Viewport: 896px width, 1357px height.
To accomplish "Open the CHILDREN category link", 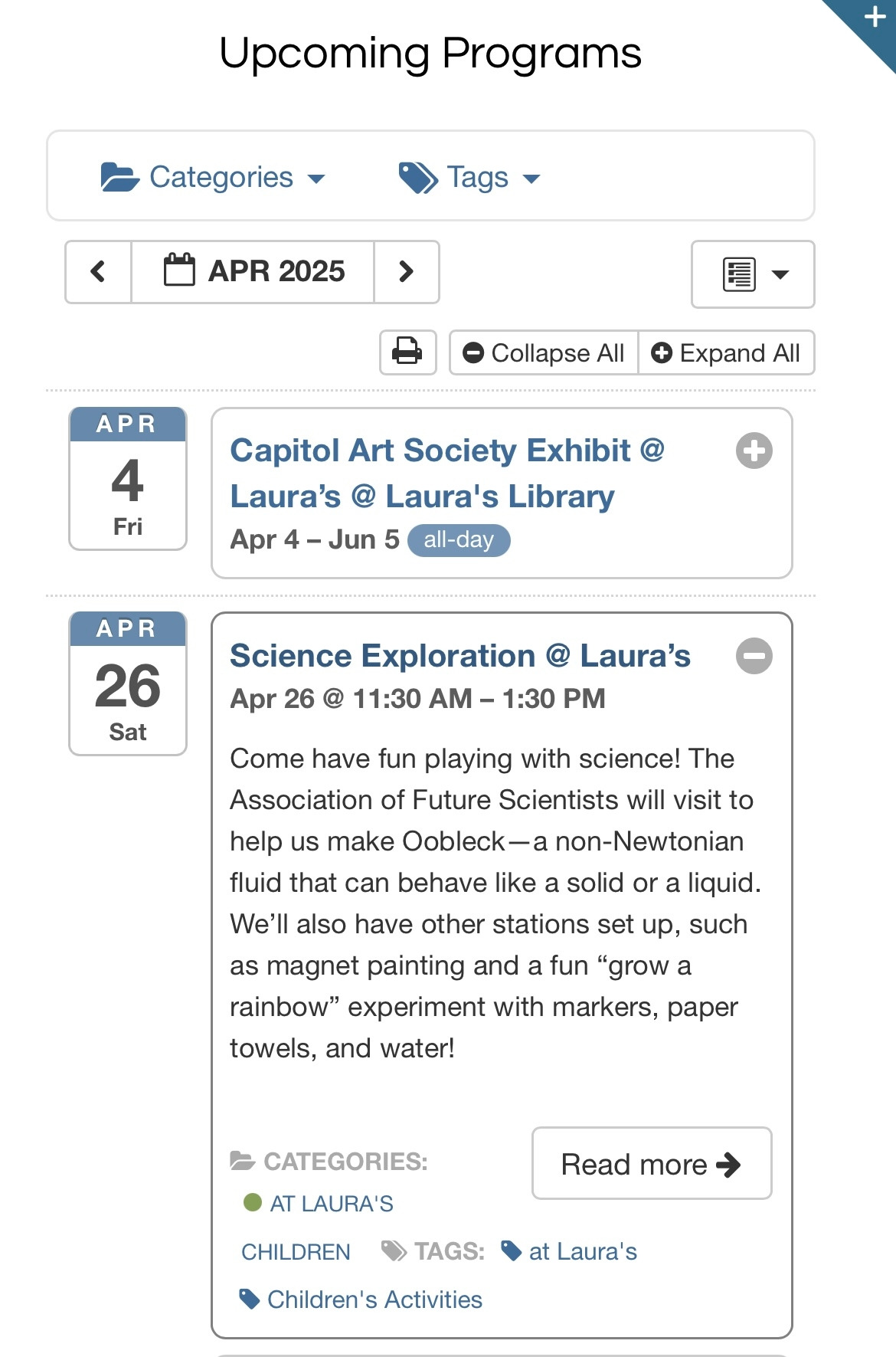I will coord(296,1252).
